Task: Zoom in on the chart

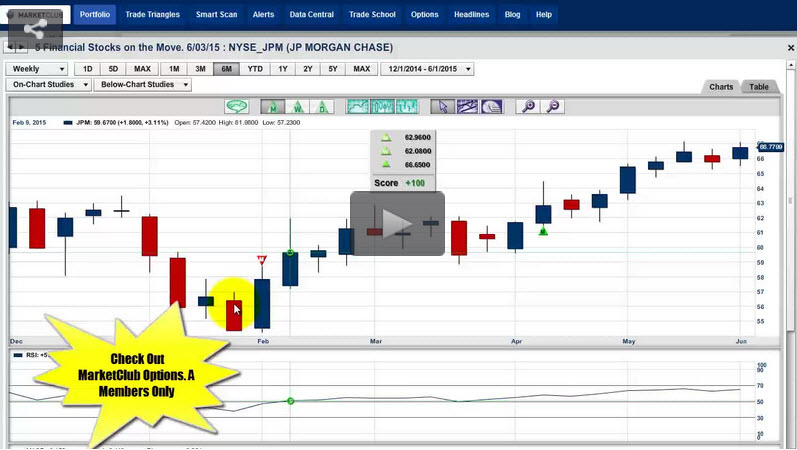Action: [x=528, y=106]
